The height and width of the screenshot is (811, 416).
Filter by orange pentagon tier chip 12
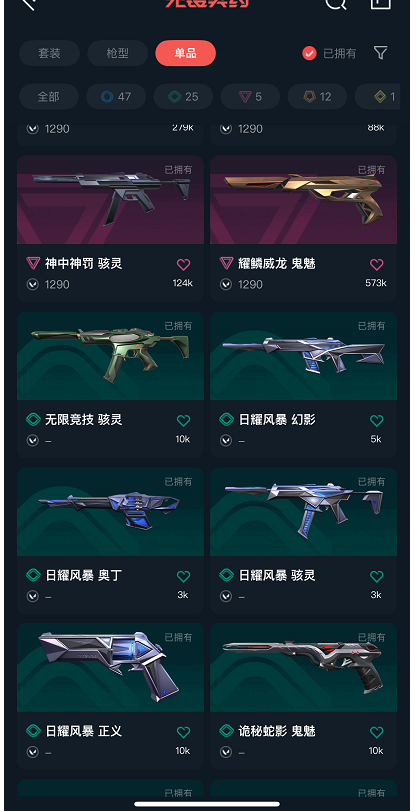(x=317, y=97)
